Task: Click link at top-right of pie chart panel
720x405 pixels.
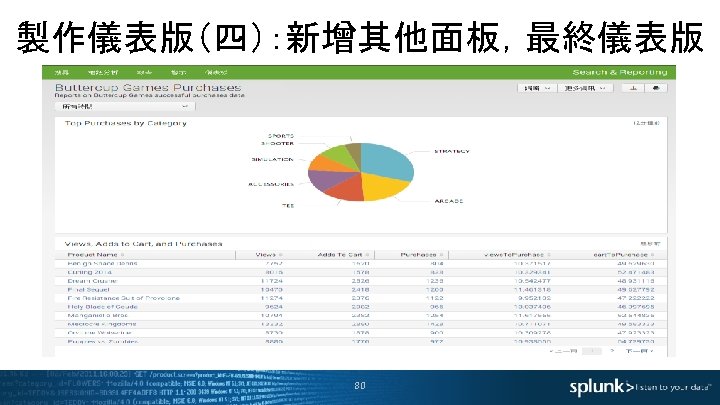Action: pos(647,123)
